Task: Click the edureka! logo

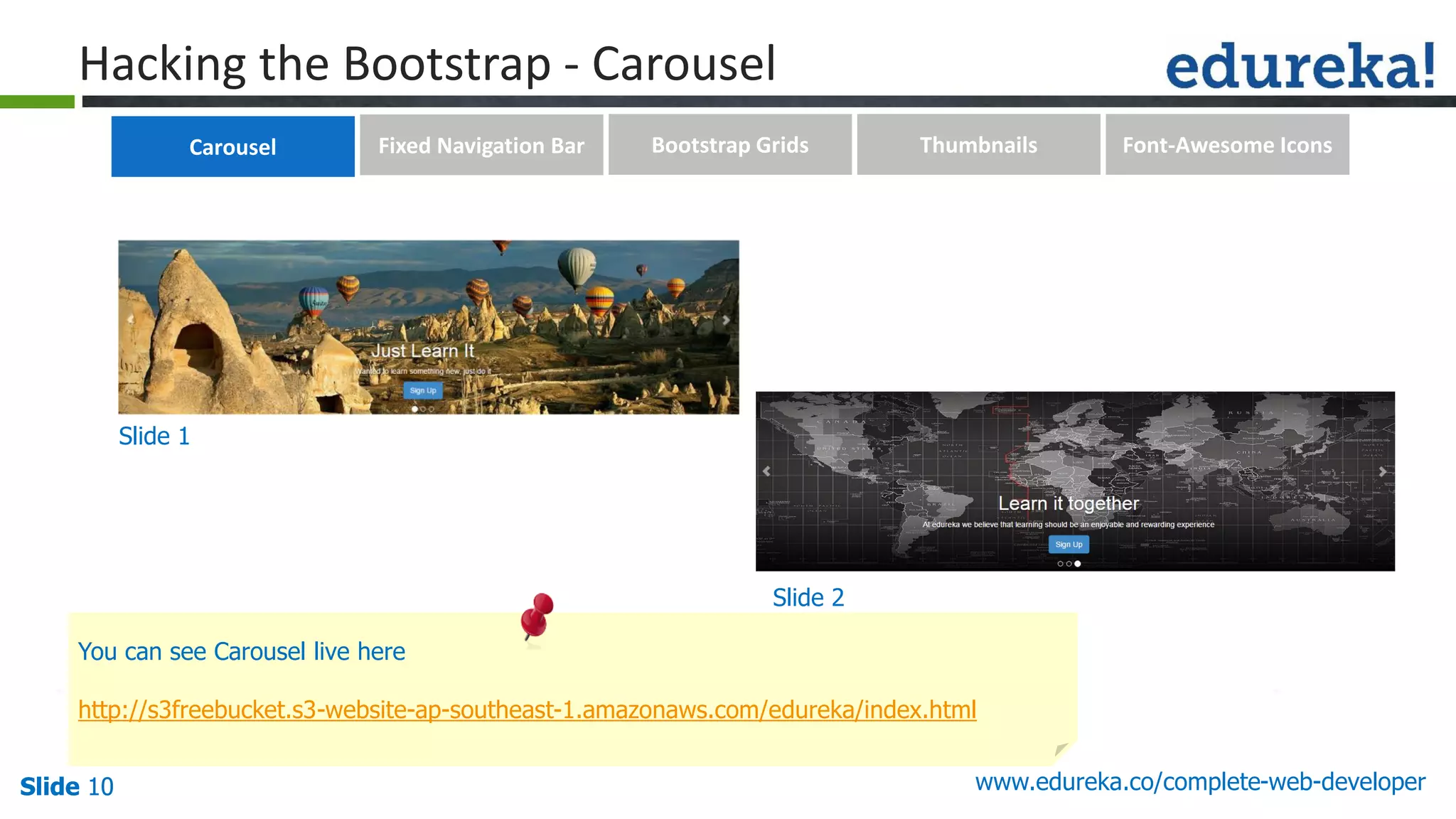Action: (1300, 66)
